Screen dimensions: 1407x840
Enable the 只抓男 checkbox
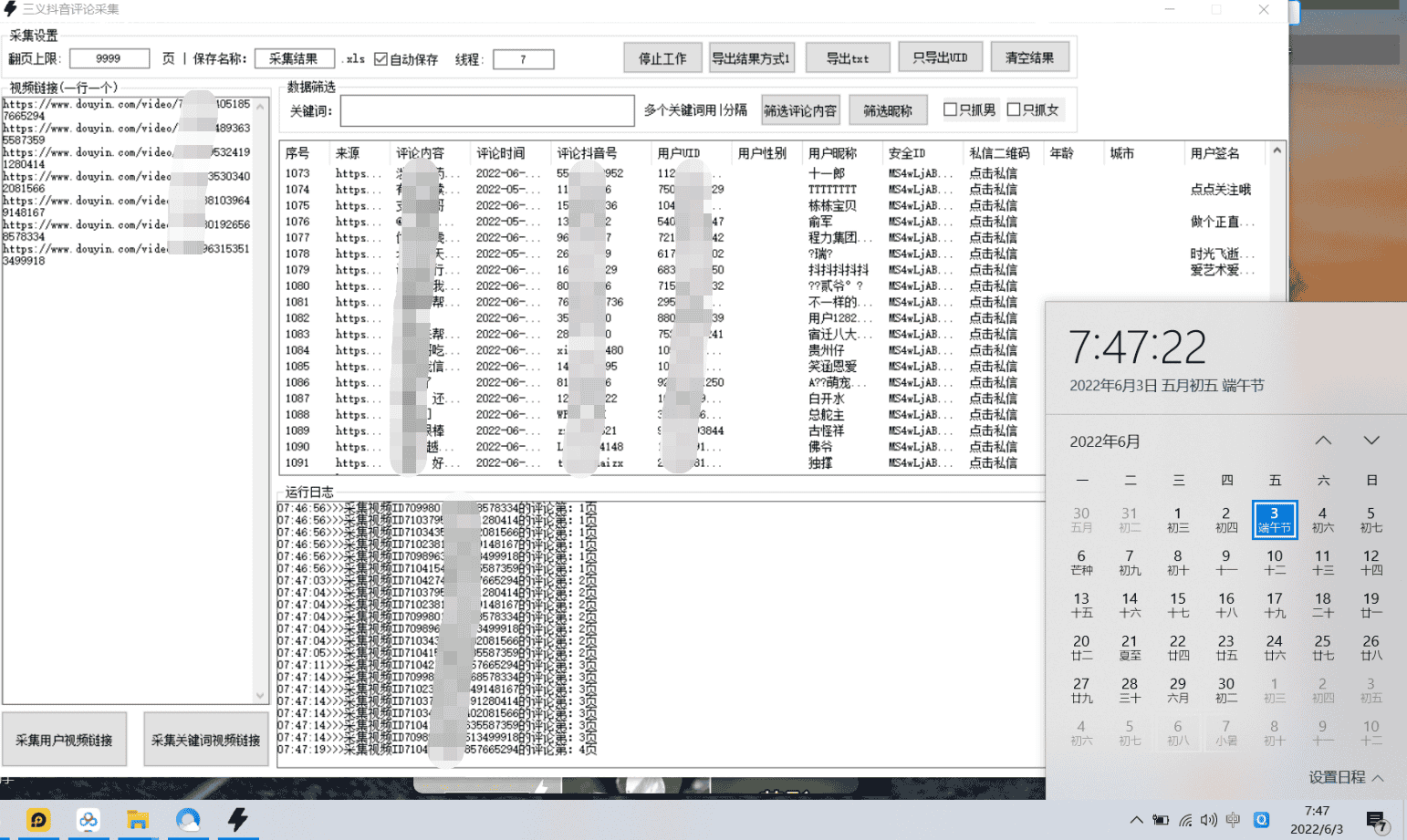click(x=950, y=109)
